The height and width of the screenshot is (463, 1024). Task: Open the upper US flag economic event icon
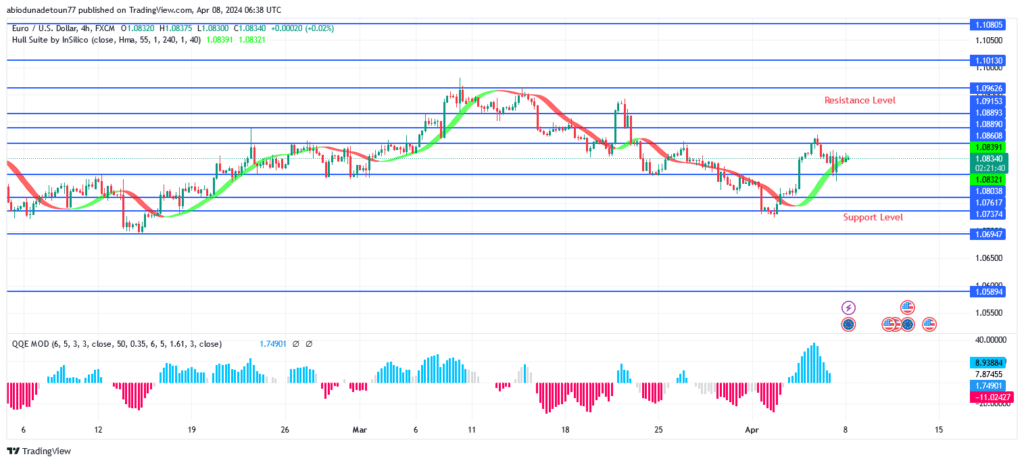click(907, 307)
